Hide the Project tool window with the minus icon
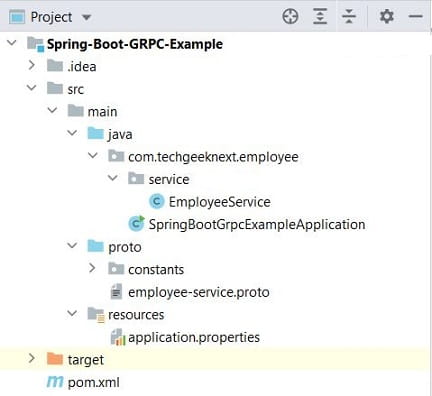This screenshot has width=432, height=396. point(416,16)
